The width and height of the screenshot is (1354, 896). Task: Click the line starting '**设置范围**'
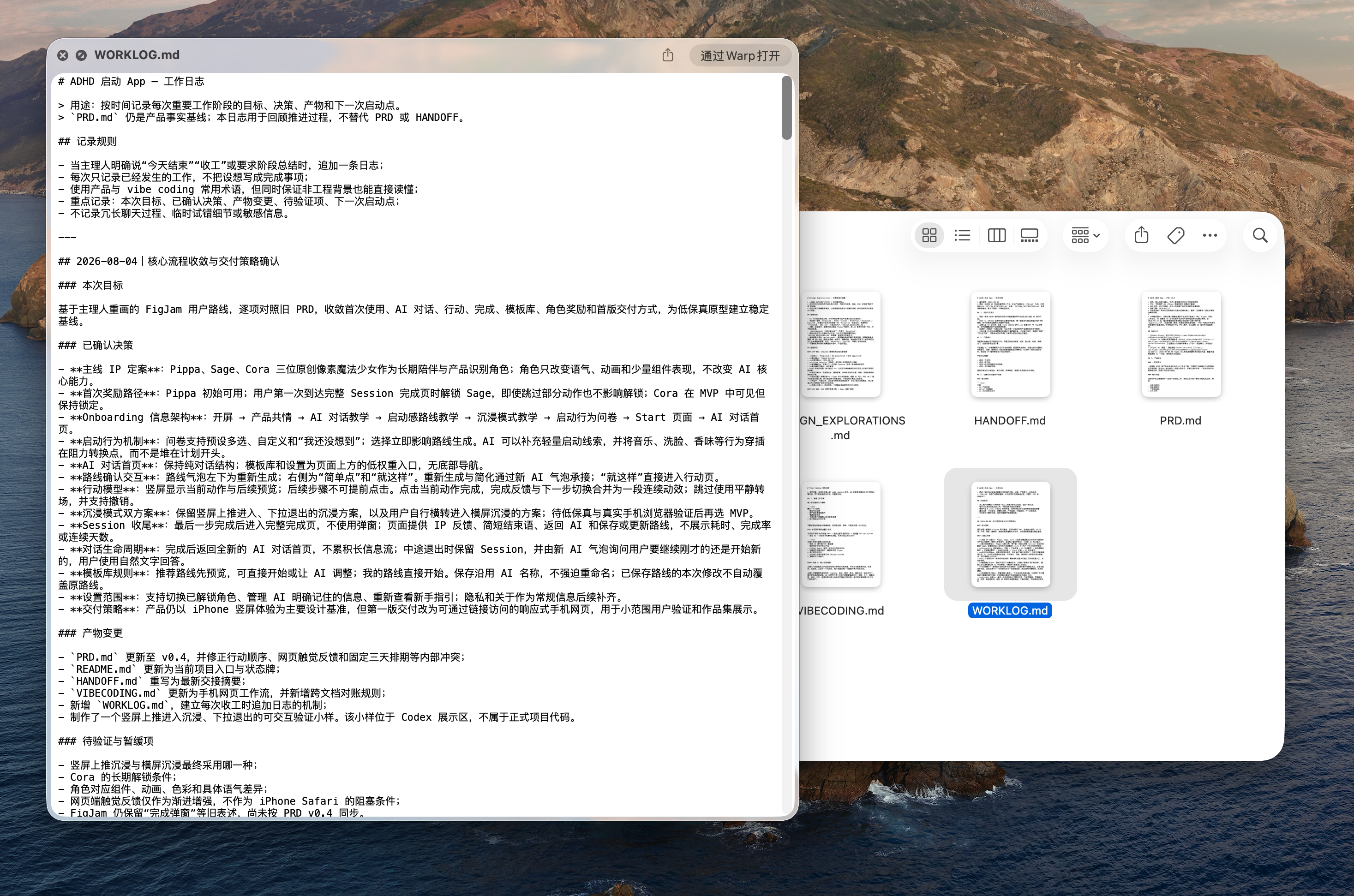[341, 597]
